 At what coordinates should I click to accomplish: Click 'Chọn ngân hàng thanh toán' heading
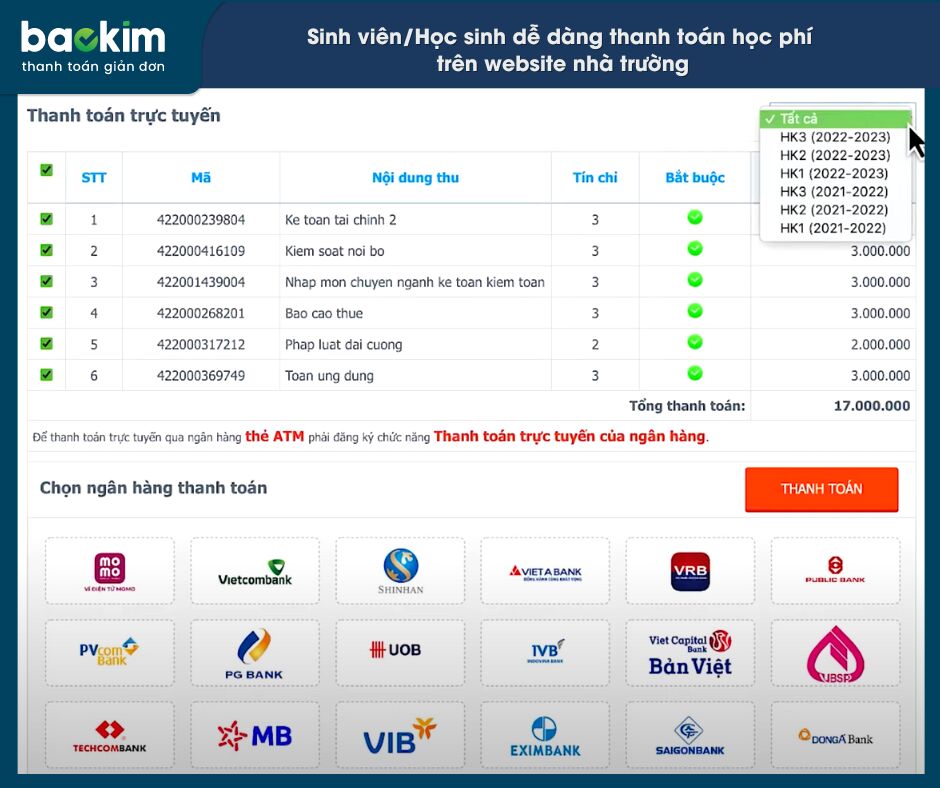[153, 488]
